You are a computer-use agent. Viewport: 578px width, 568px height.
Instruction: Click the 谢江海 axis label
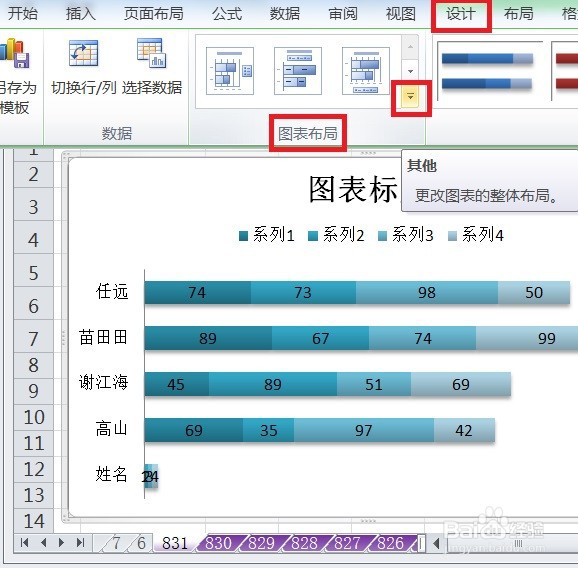tap(103, 382)
